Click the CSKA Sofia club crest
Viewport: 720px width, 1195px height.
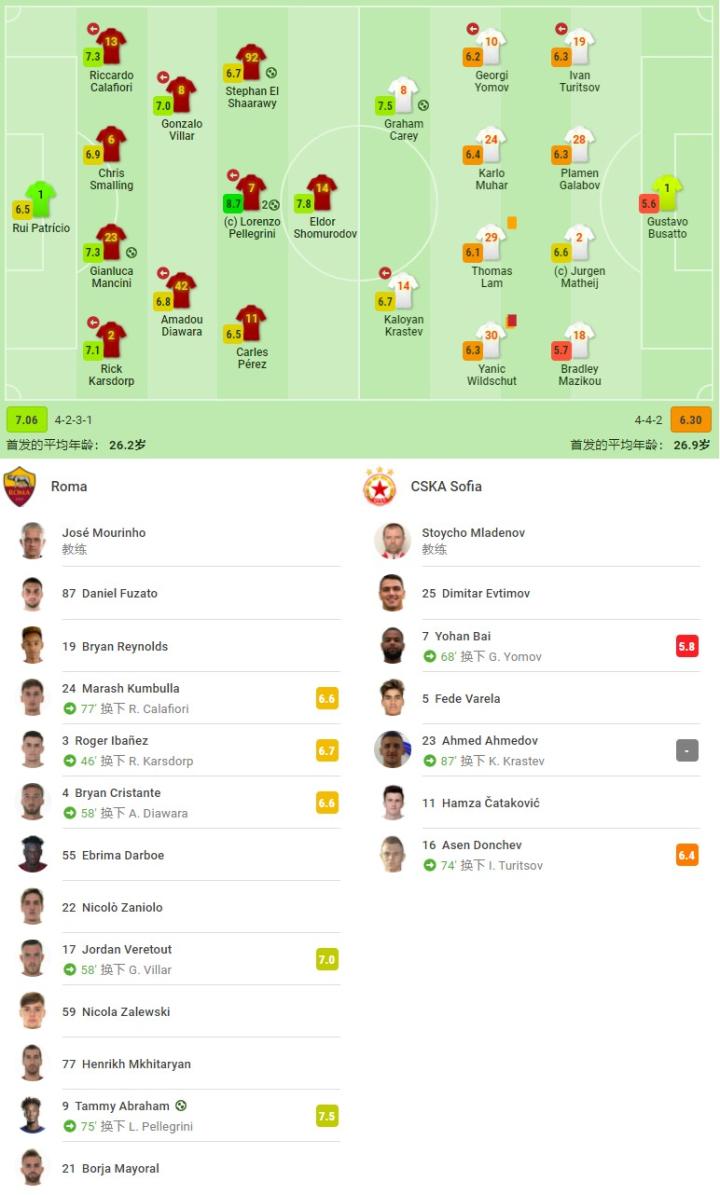point(379,487)
